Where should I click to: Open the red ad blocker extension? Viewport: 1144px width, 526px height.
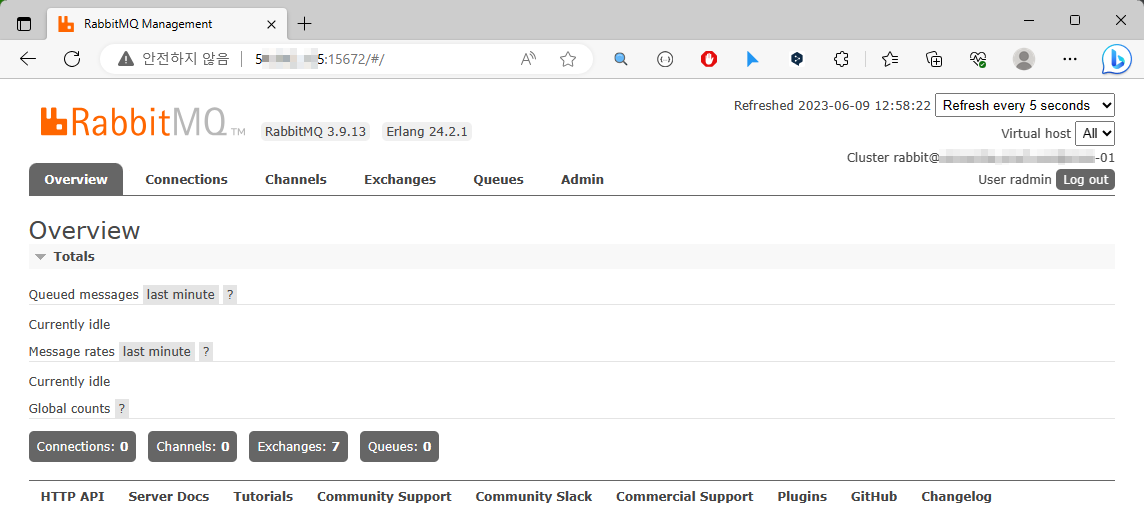click(708, 59)
